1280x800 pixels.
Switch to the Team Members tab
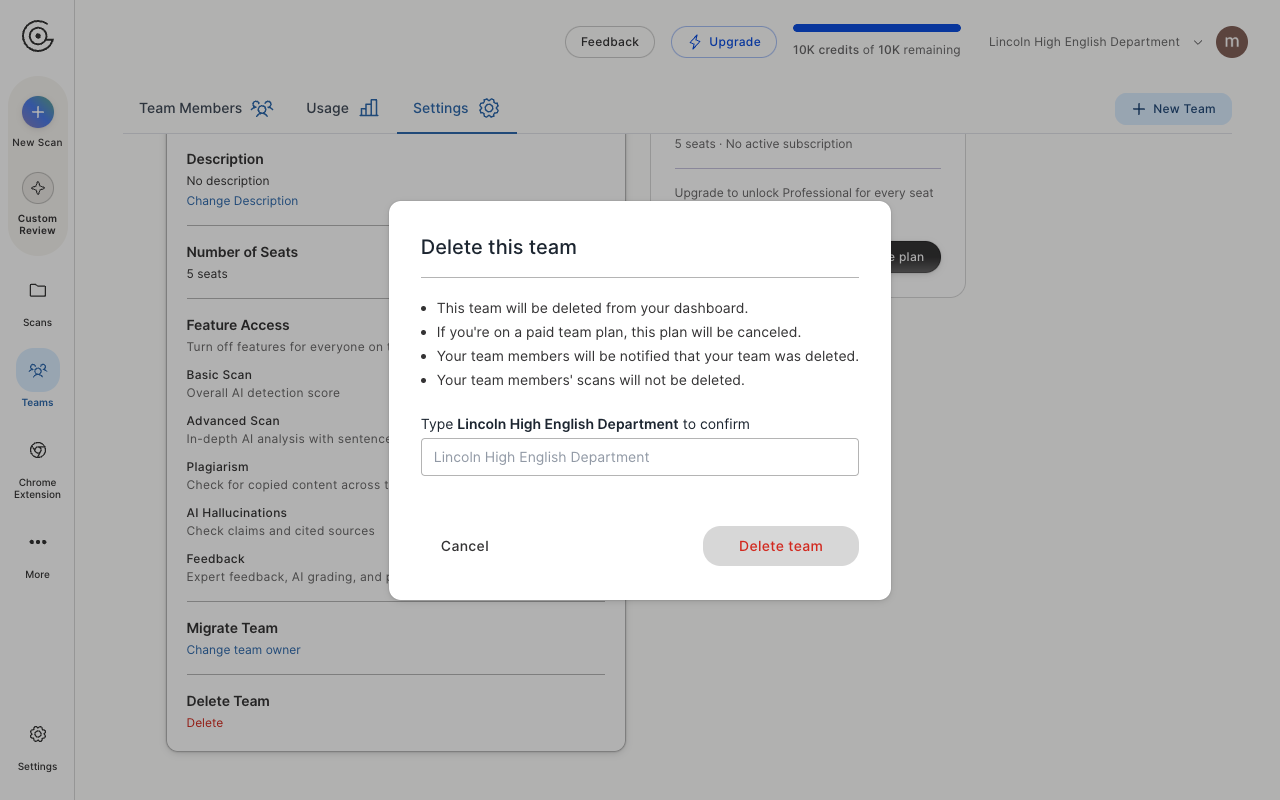(206, 108)
